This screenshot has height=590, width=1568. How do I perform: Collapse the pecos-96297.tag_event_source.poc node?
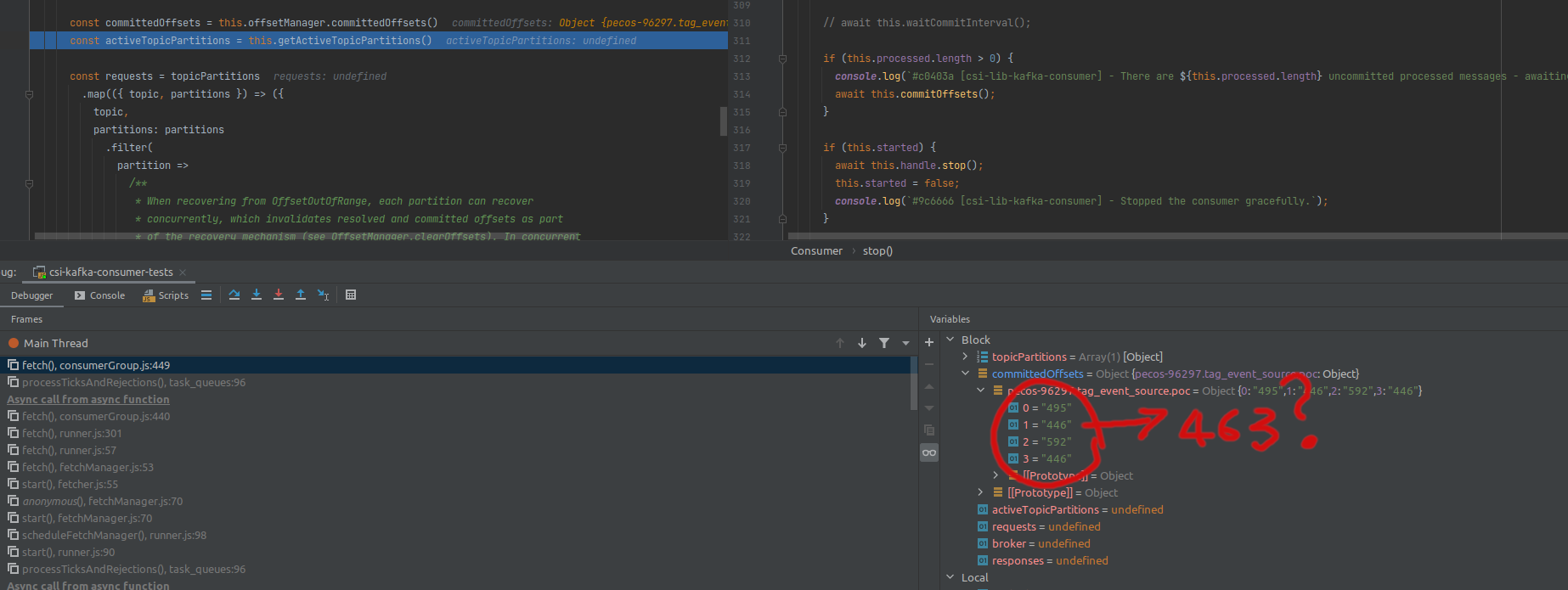(981, 391)
